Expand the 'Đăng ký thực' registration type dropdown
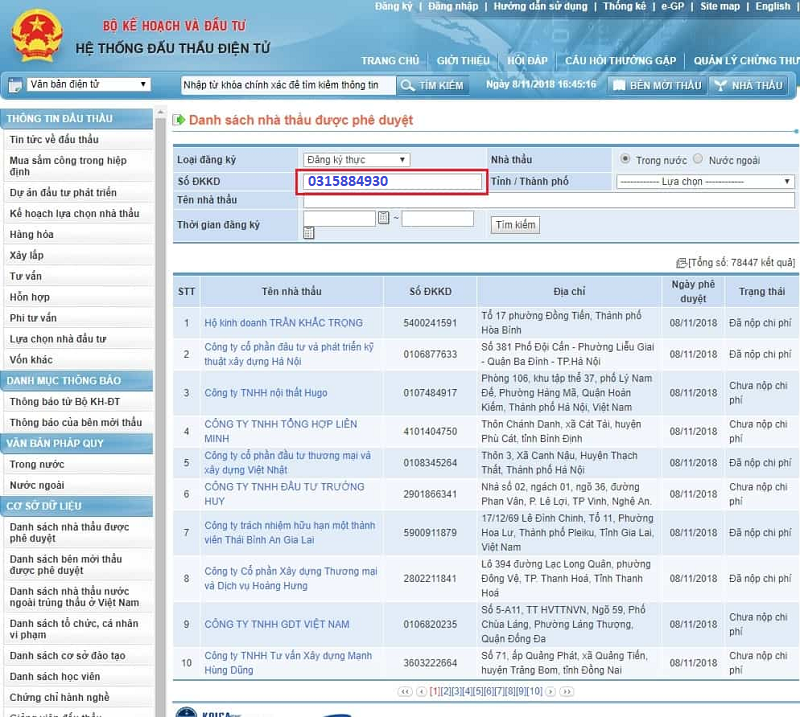Image resolution: width=800 pixels, height=717 pixels. coord(356,160)
